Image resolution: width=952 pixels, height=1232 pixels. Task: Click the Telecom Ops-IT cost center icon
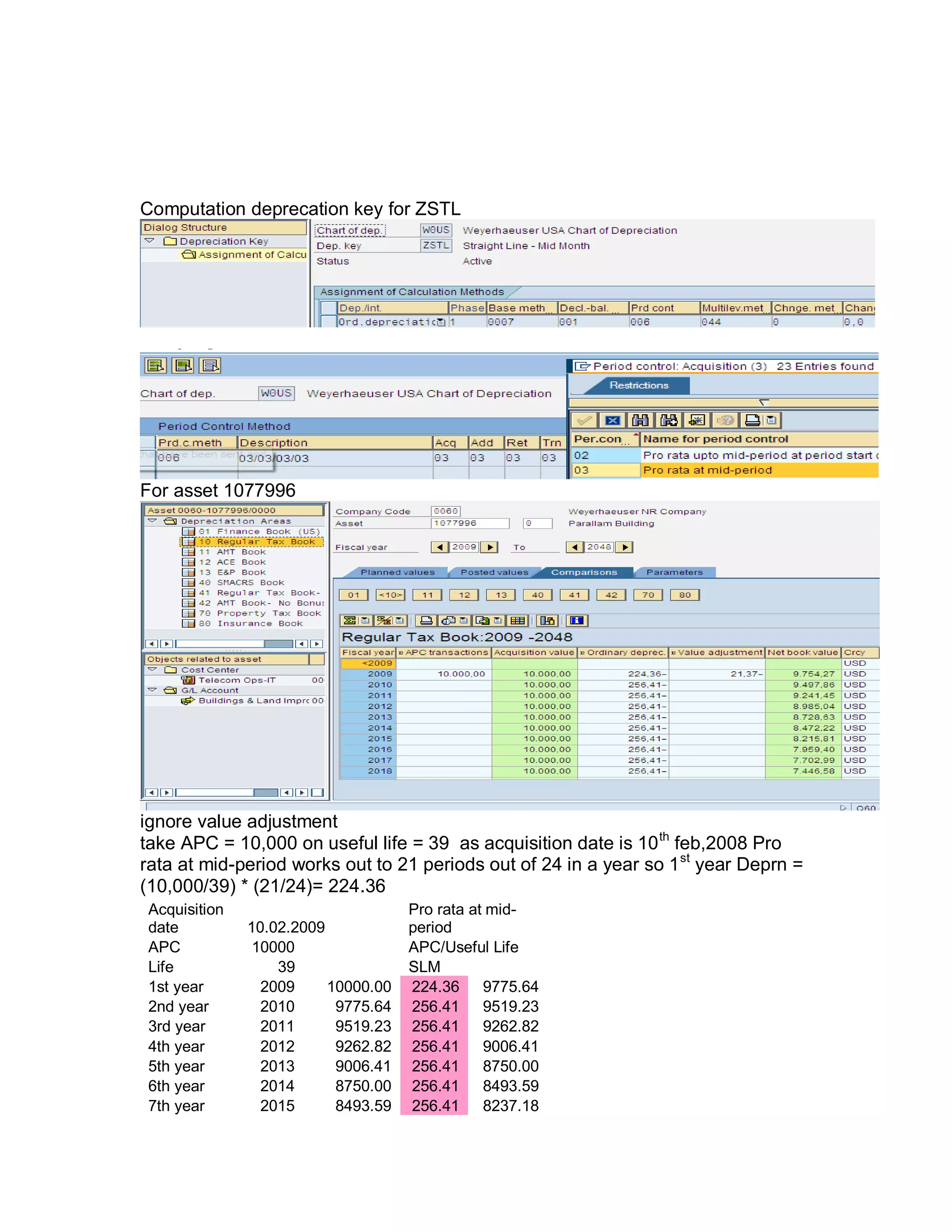pos(188,680)
